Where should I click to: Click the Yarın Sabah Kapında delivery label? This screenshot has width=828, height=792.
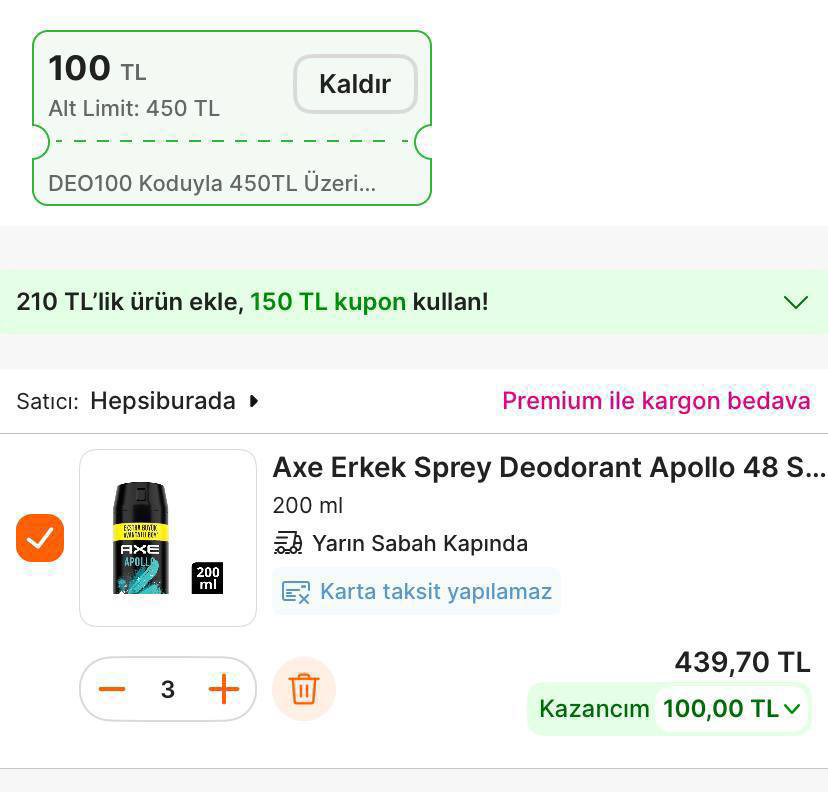420,543
